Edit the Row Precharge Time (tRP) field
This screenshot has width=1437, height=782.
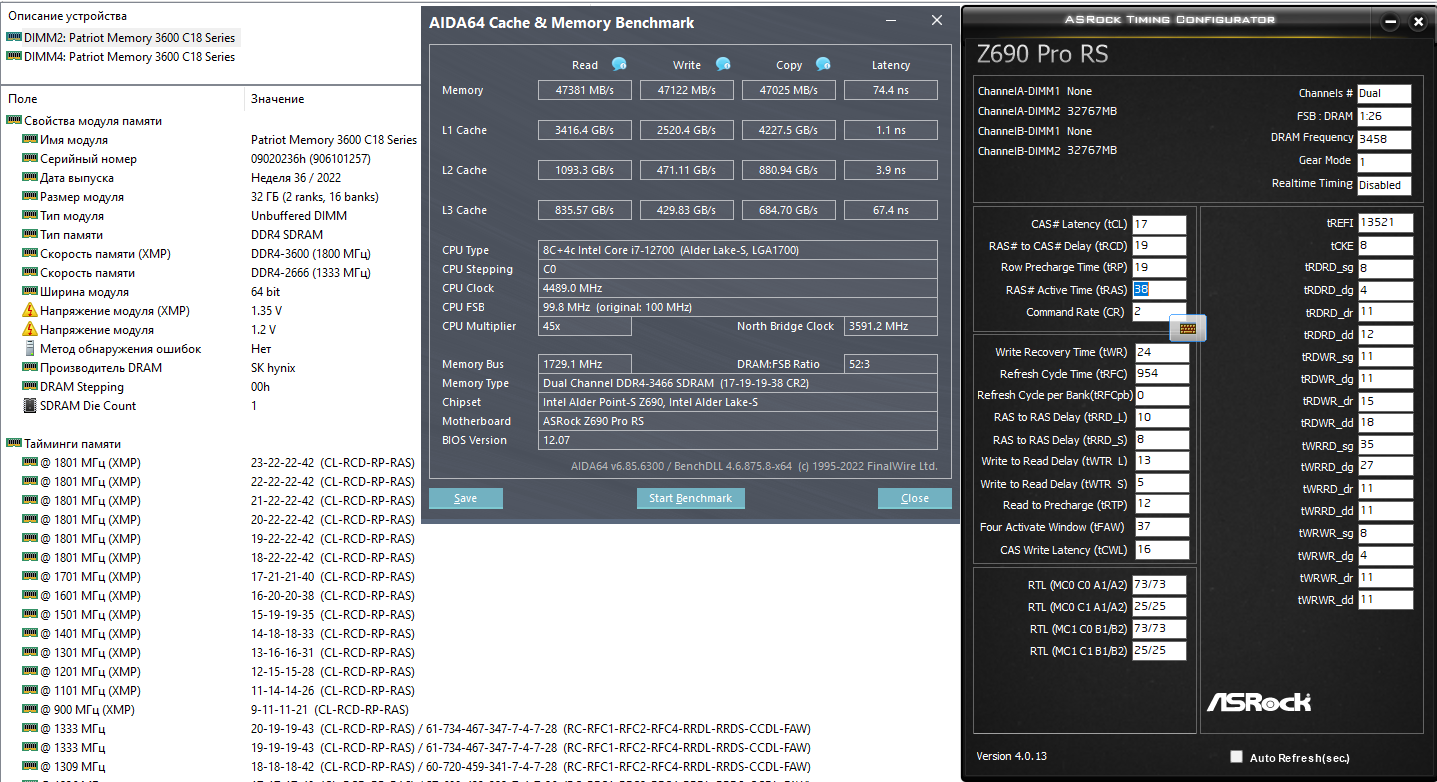[x=1159, y=268]
